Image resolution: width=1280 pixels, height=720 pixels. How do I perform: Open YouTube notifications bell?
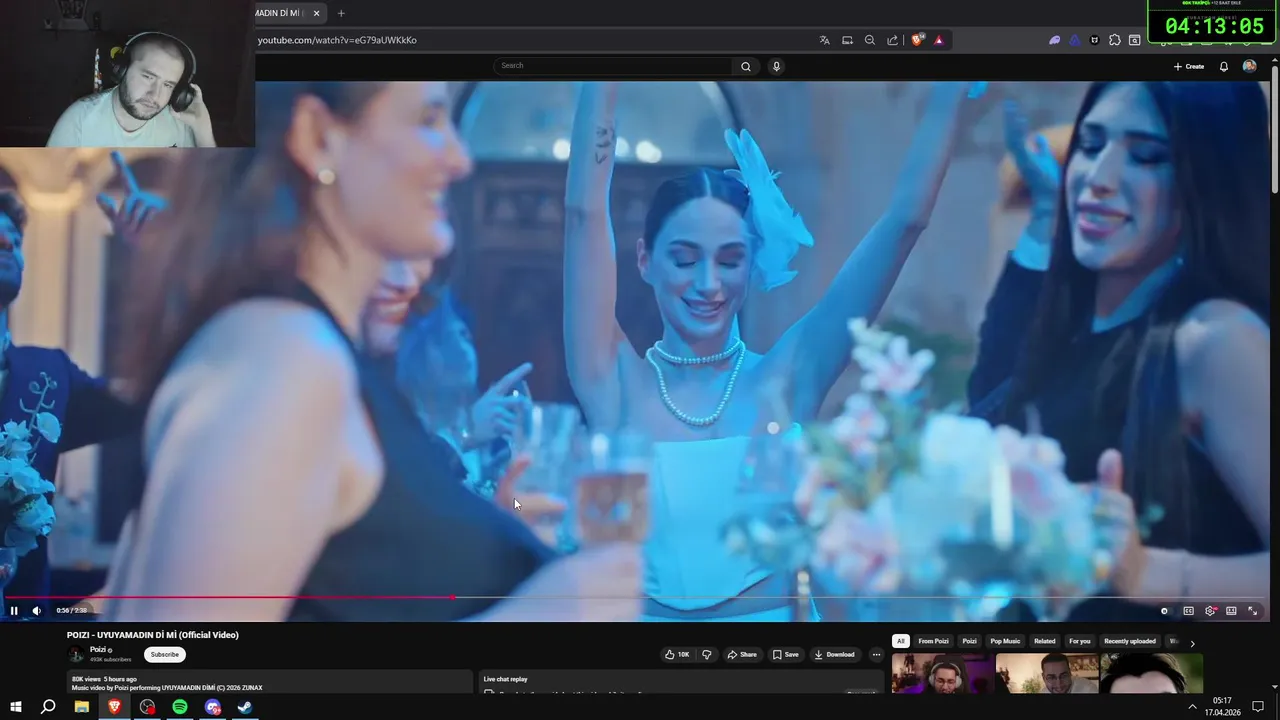point(1223,66)
